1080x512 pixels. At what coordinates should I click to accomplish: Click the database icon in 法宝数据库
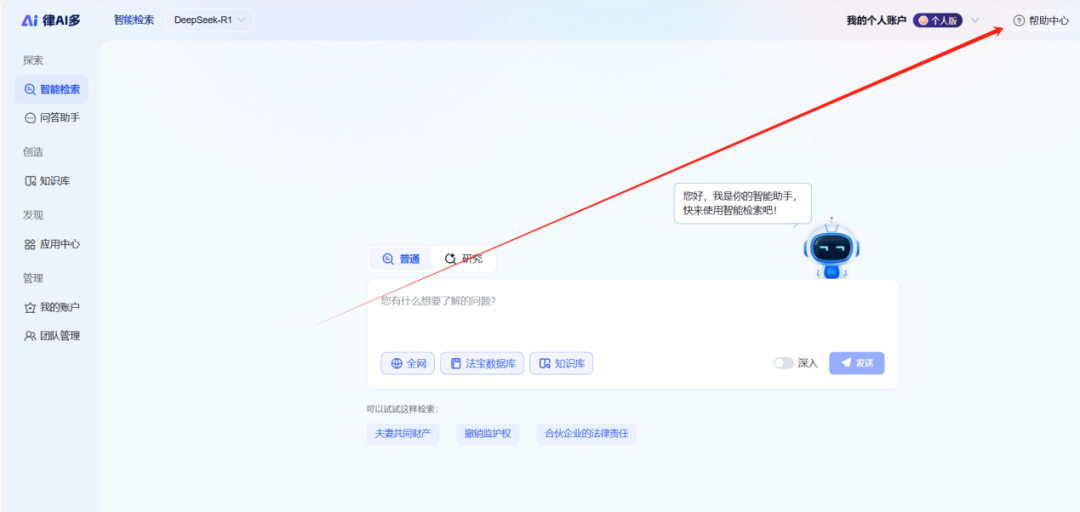coord(456,364)
